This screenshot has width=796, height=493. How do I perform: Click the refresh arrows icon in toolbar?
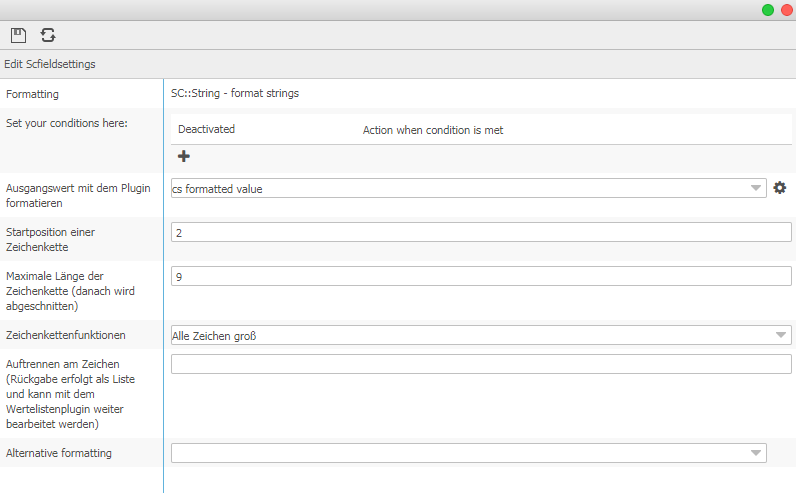point(47,35)
